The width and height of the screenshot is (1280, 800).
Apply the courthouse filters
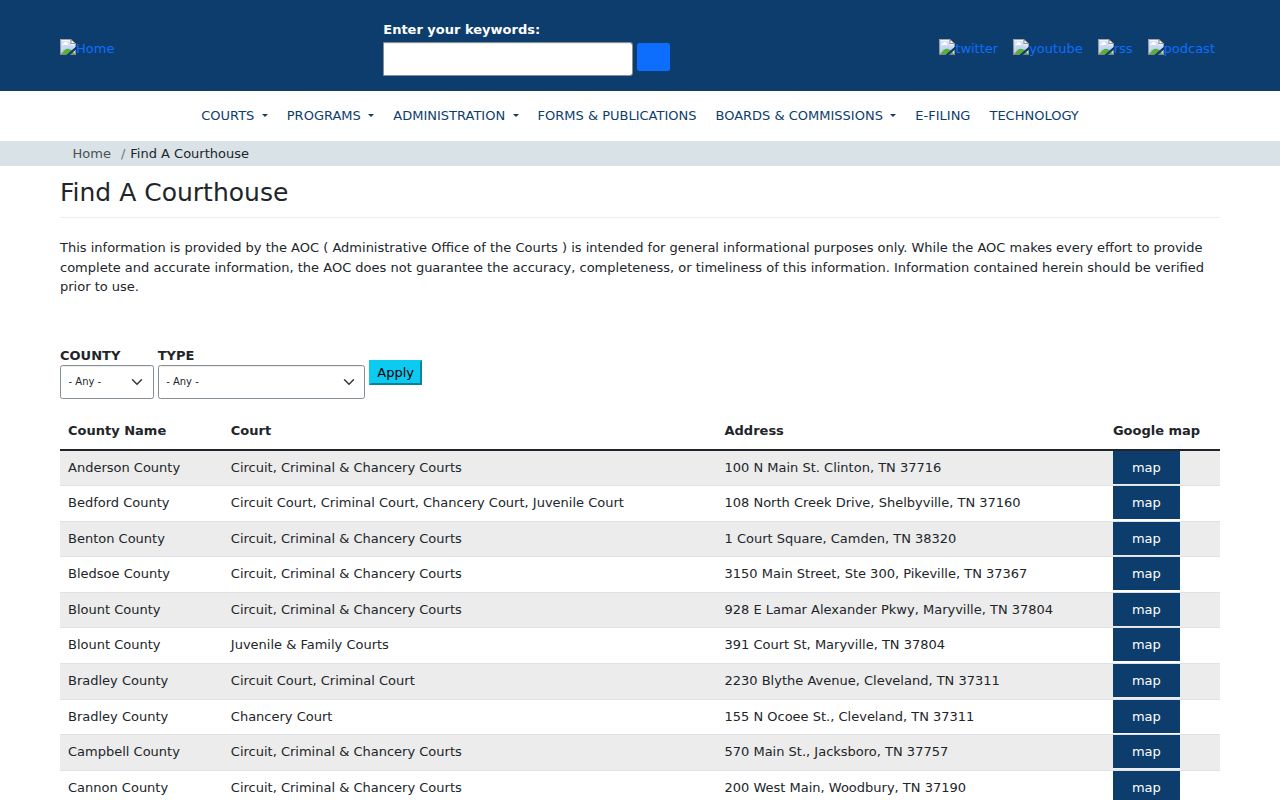pyautogui.click(x=395, y=372)
